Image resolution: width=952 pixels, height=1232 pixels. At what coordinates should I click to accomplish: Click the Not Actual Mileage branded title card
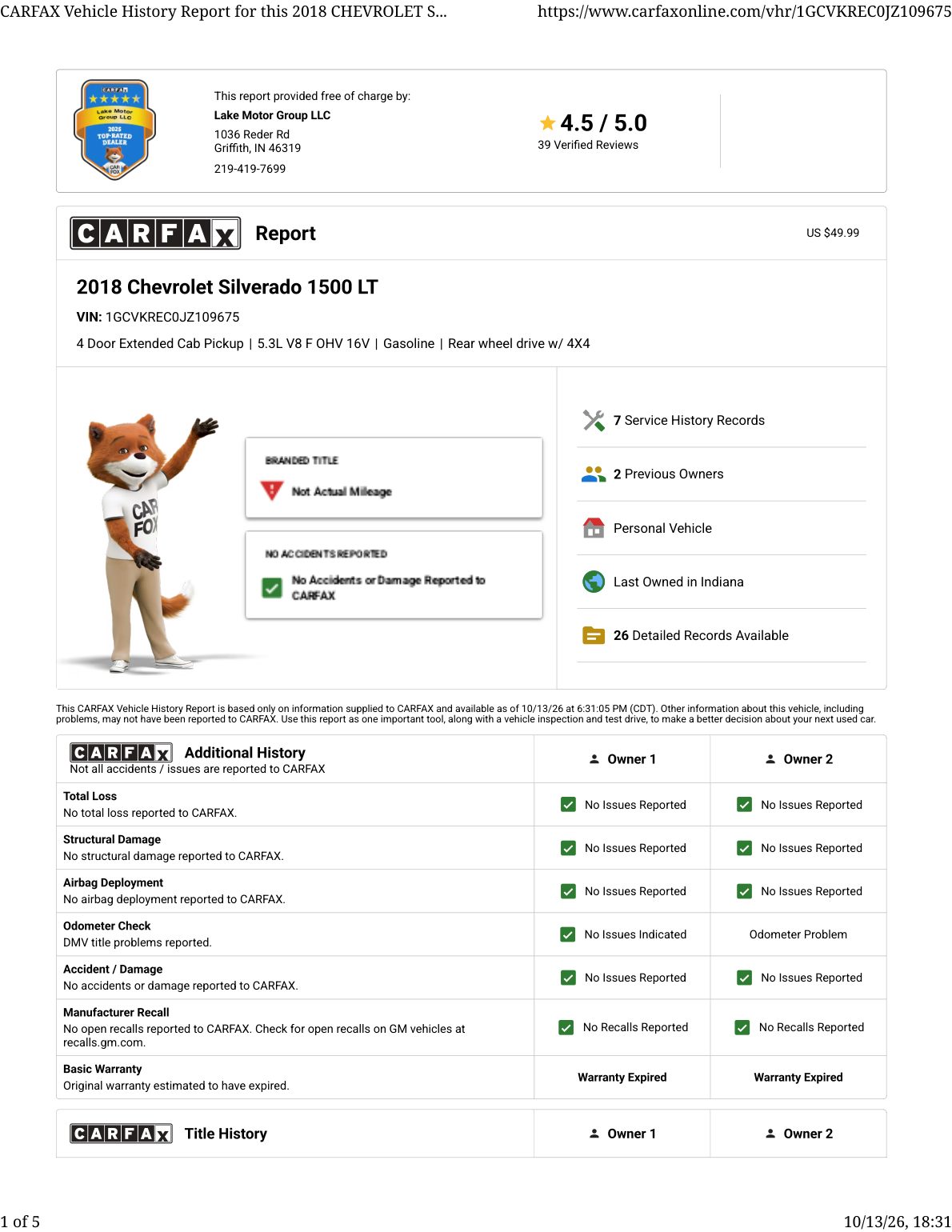click(x=394, y=477)
